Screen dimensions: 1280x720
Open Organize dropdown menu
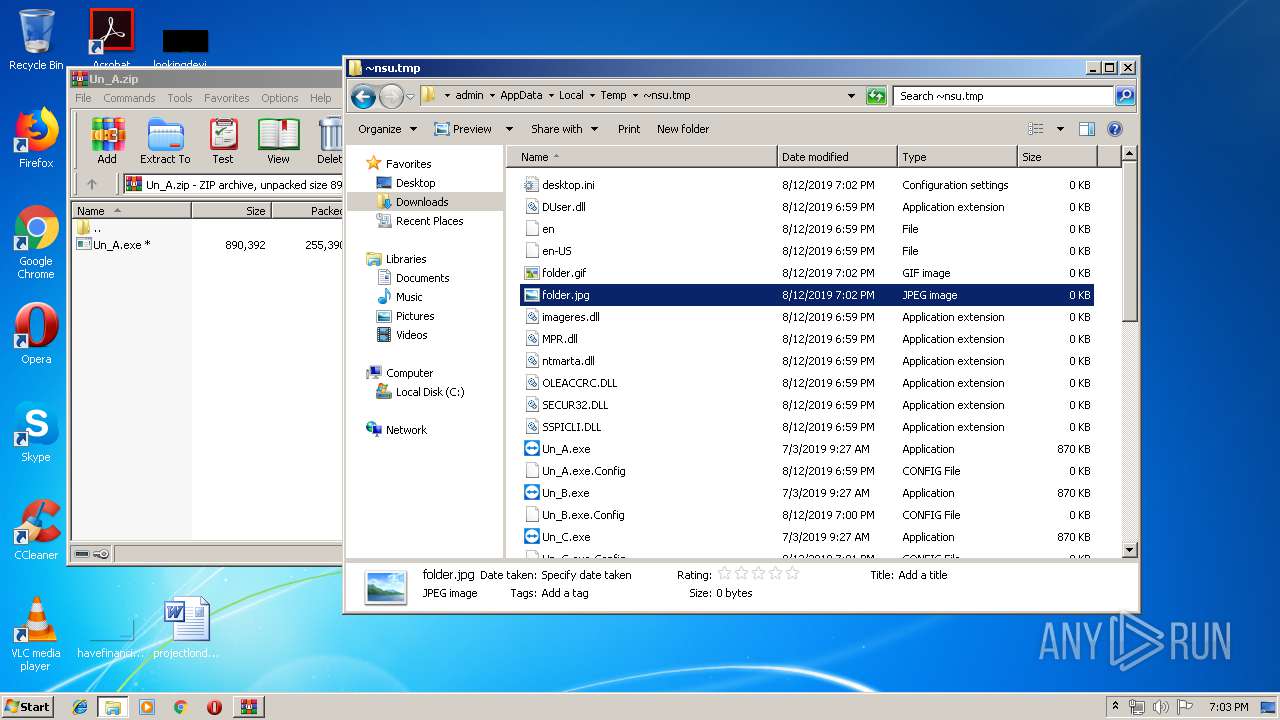(387, 129)
